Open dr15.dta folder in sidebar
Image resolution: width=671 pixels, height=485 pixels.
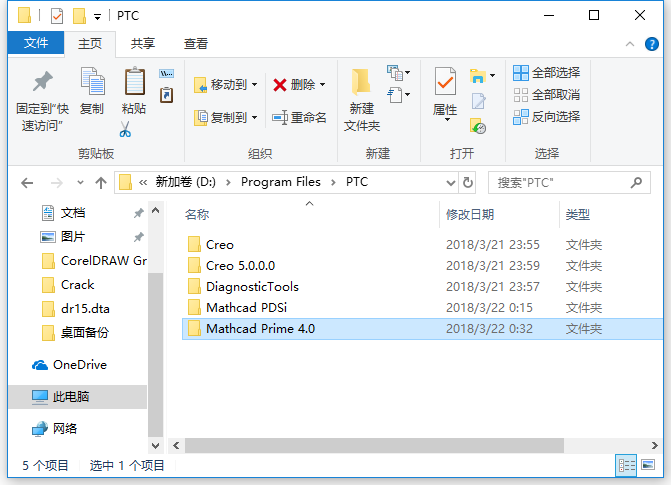point(76,309)
